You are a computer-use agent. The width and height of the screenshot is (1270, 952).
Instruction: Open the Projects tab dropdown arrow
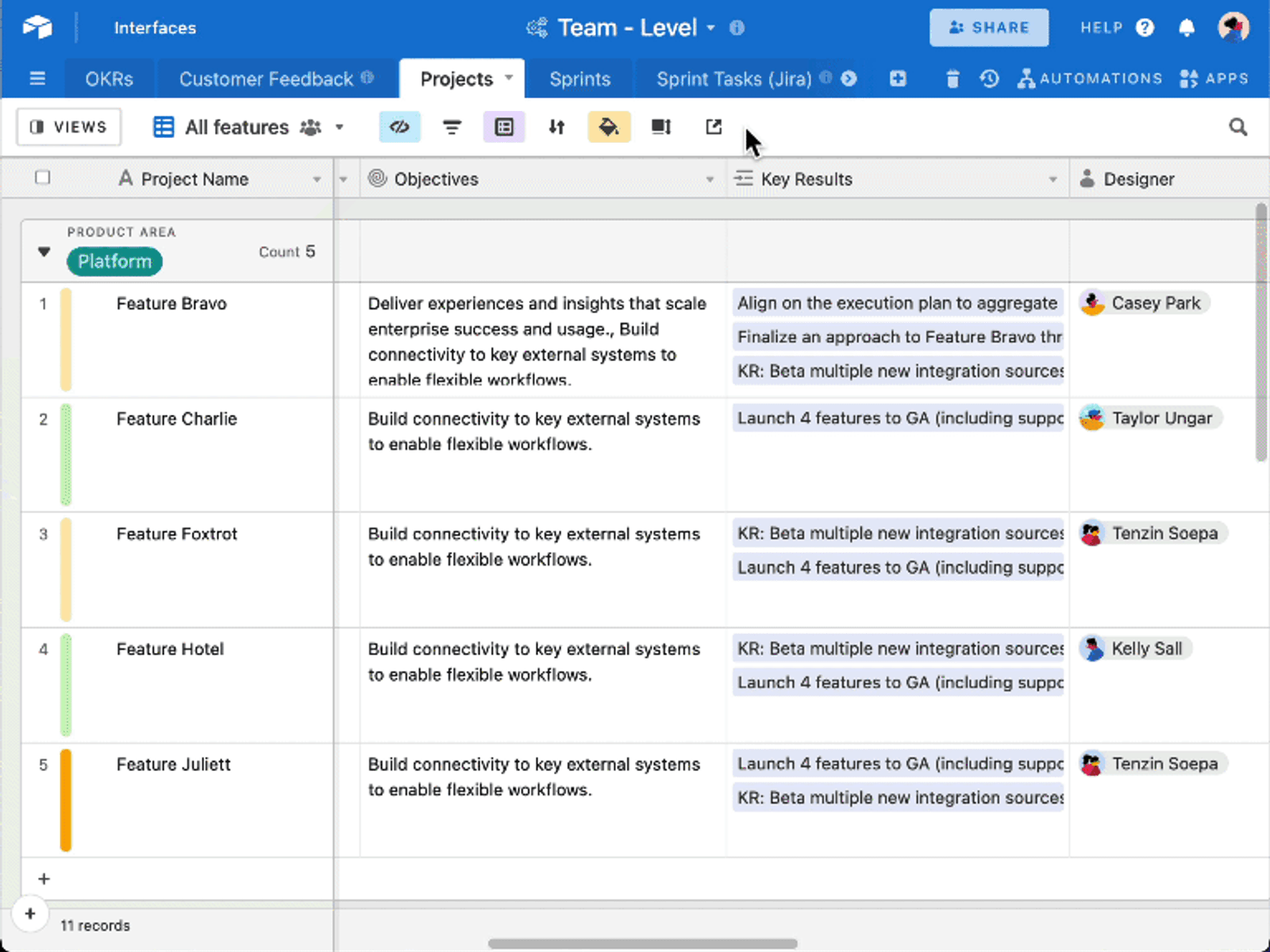509,78
